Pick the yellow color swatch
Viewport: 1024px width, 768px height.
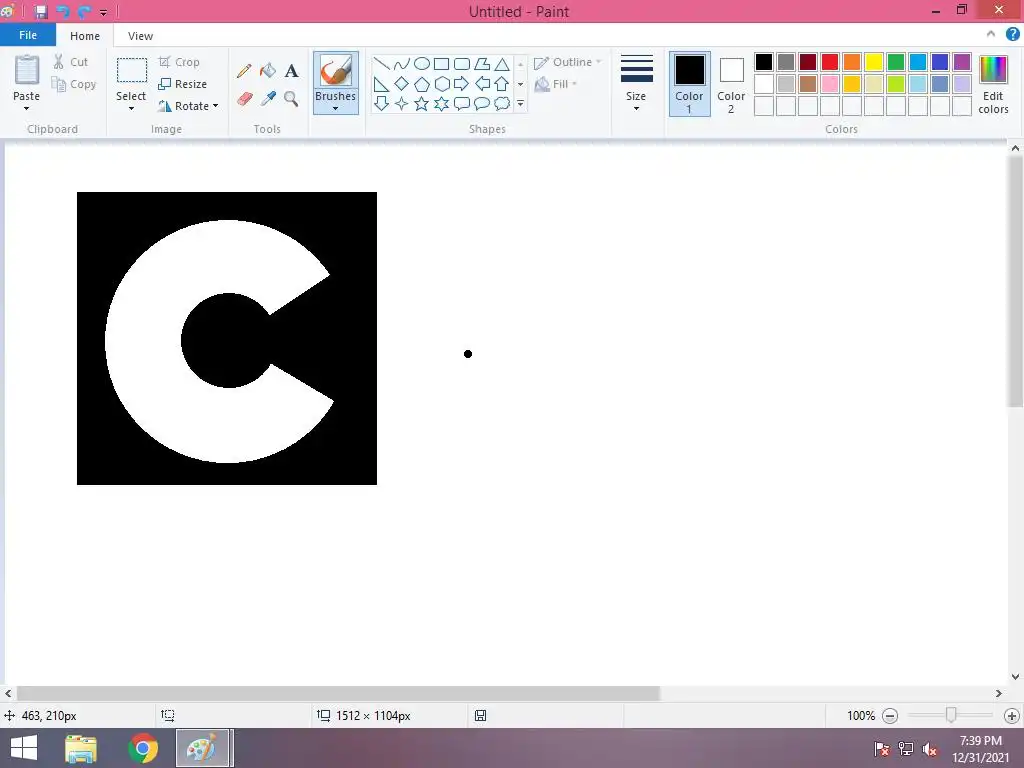[x=874, y=62]
